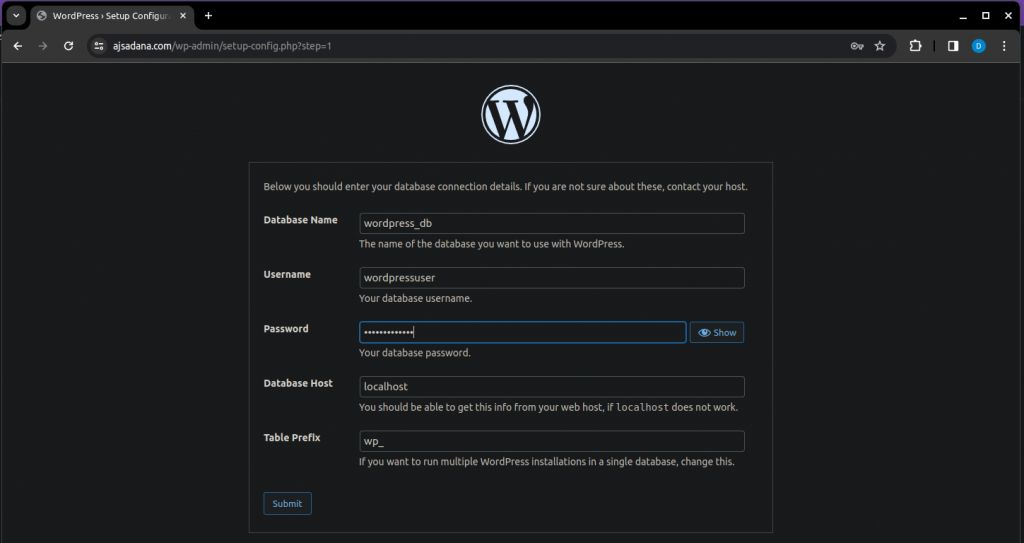Image resolution: width=1024 pixels, height=543 pixels.
Task: Click text about database name to use
Action: pyautogui.click(x=492, y=244)
